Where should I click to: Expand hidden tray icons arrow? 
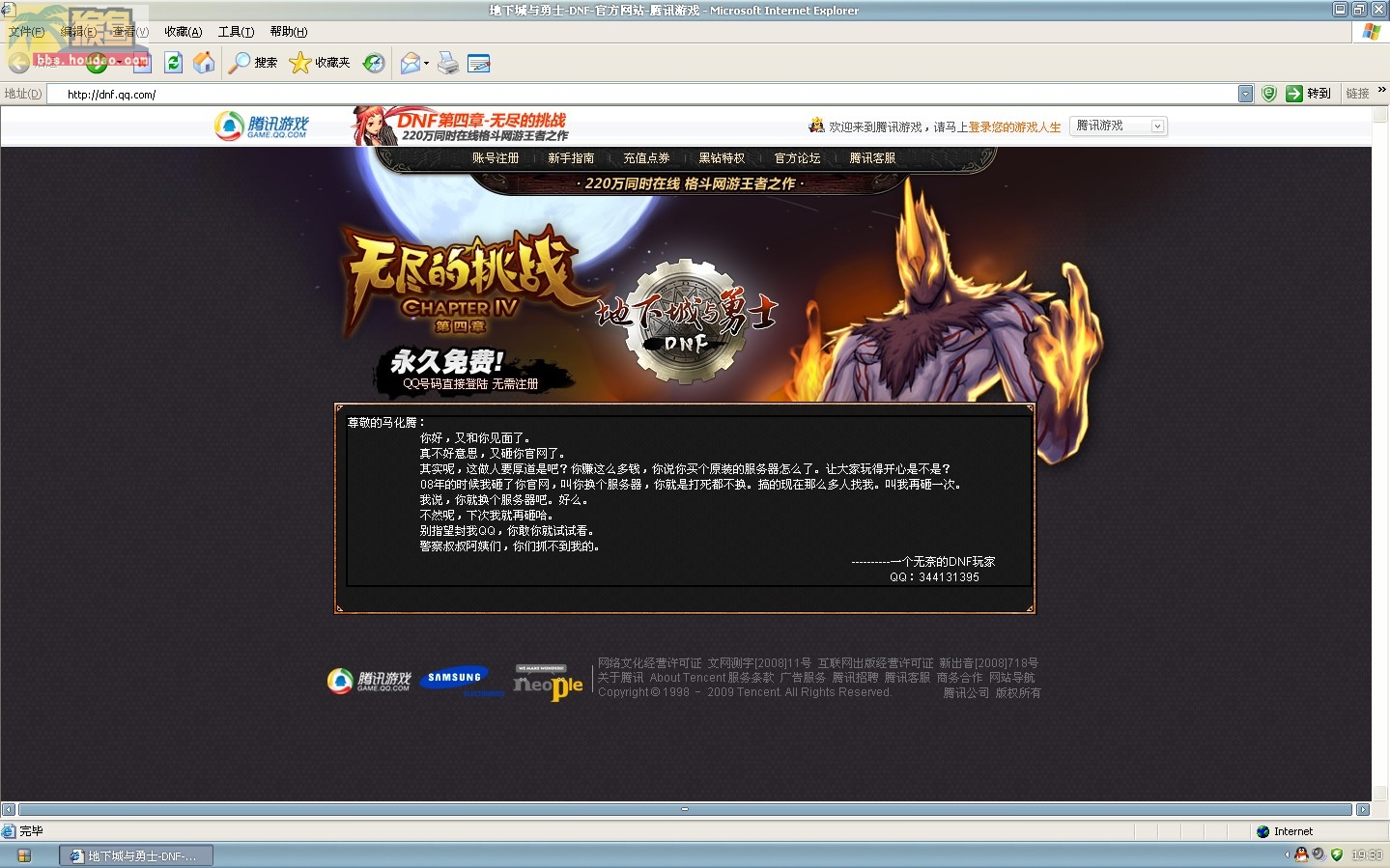tap(1287, 854)
